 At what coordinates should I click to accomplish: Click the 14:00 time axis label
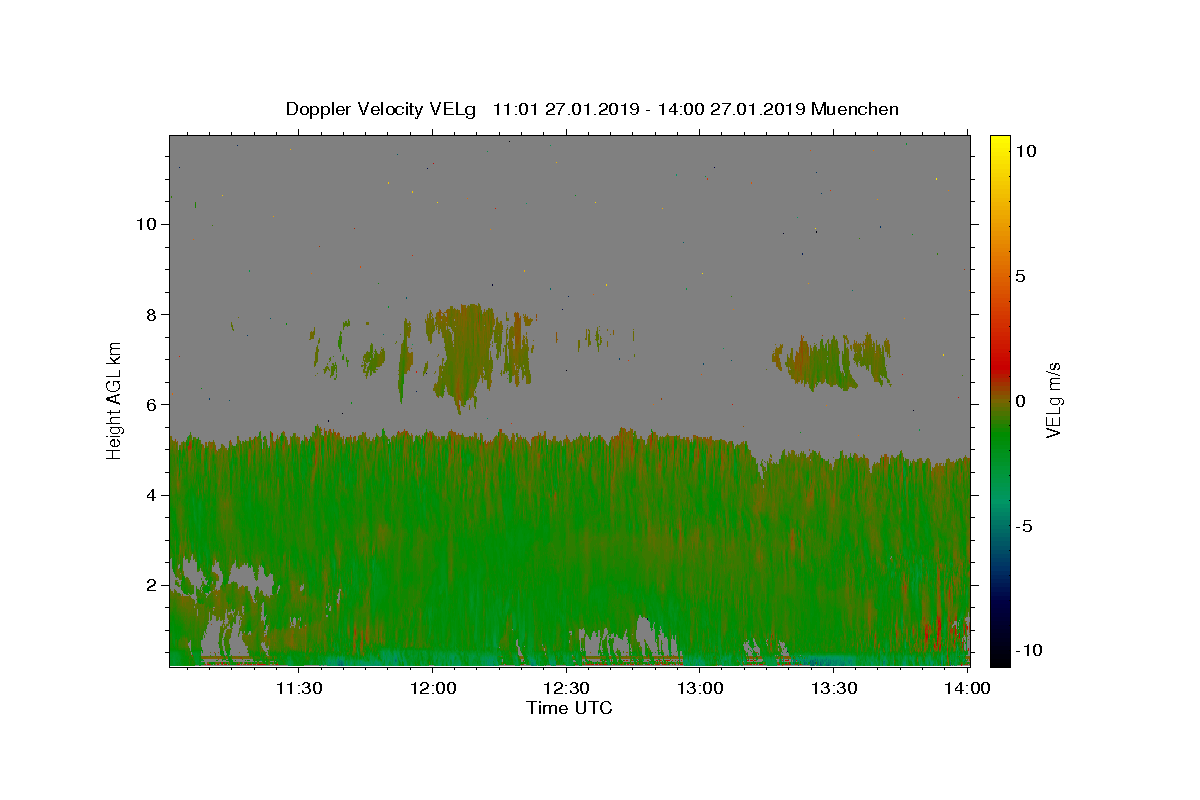point(968,688)
